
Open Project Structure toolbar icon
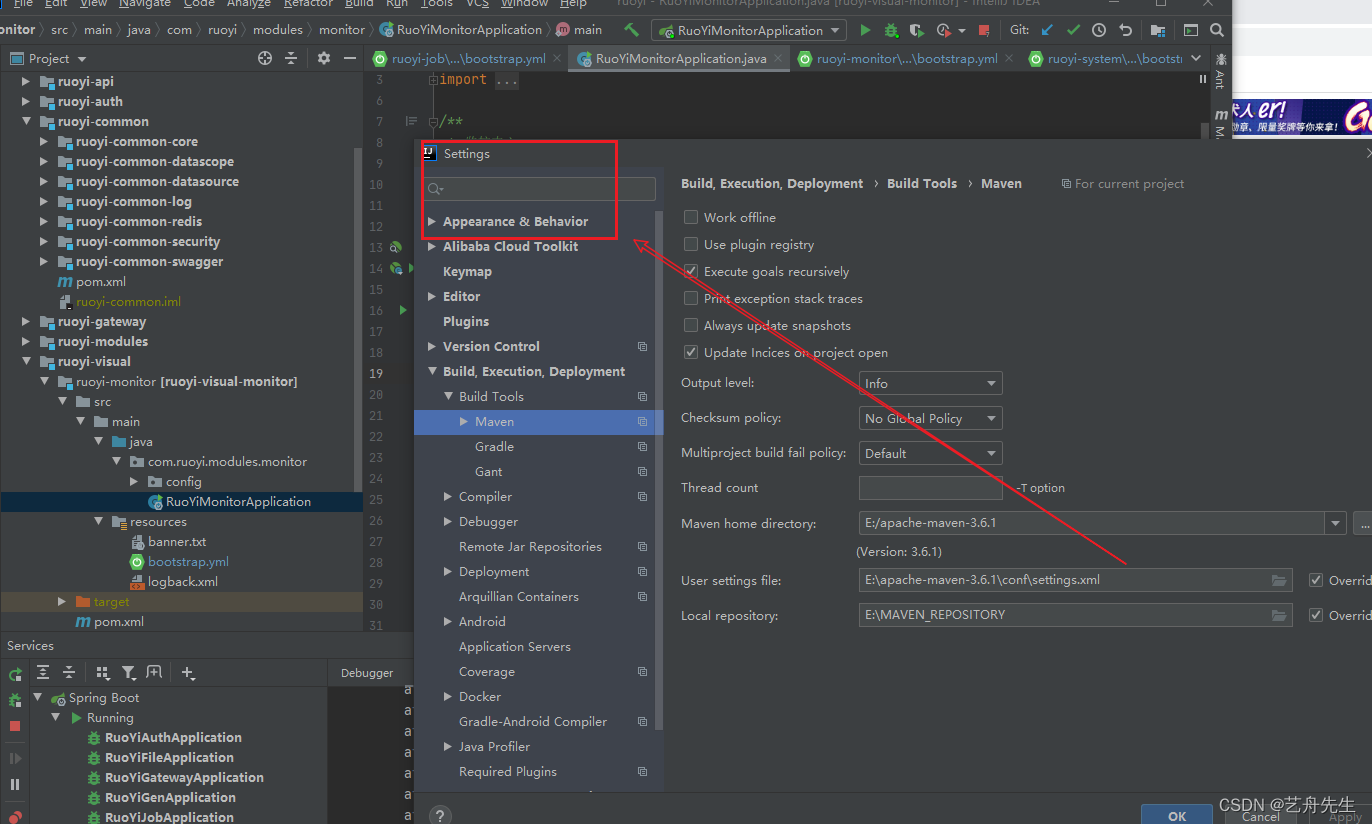[1158, 30]
